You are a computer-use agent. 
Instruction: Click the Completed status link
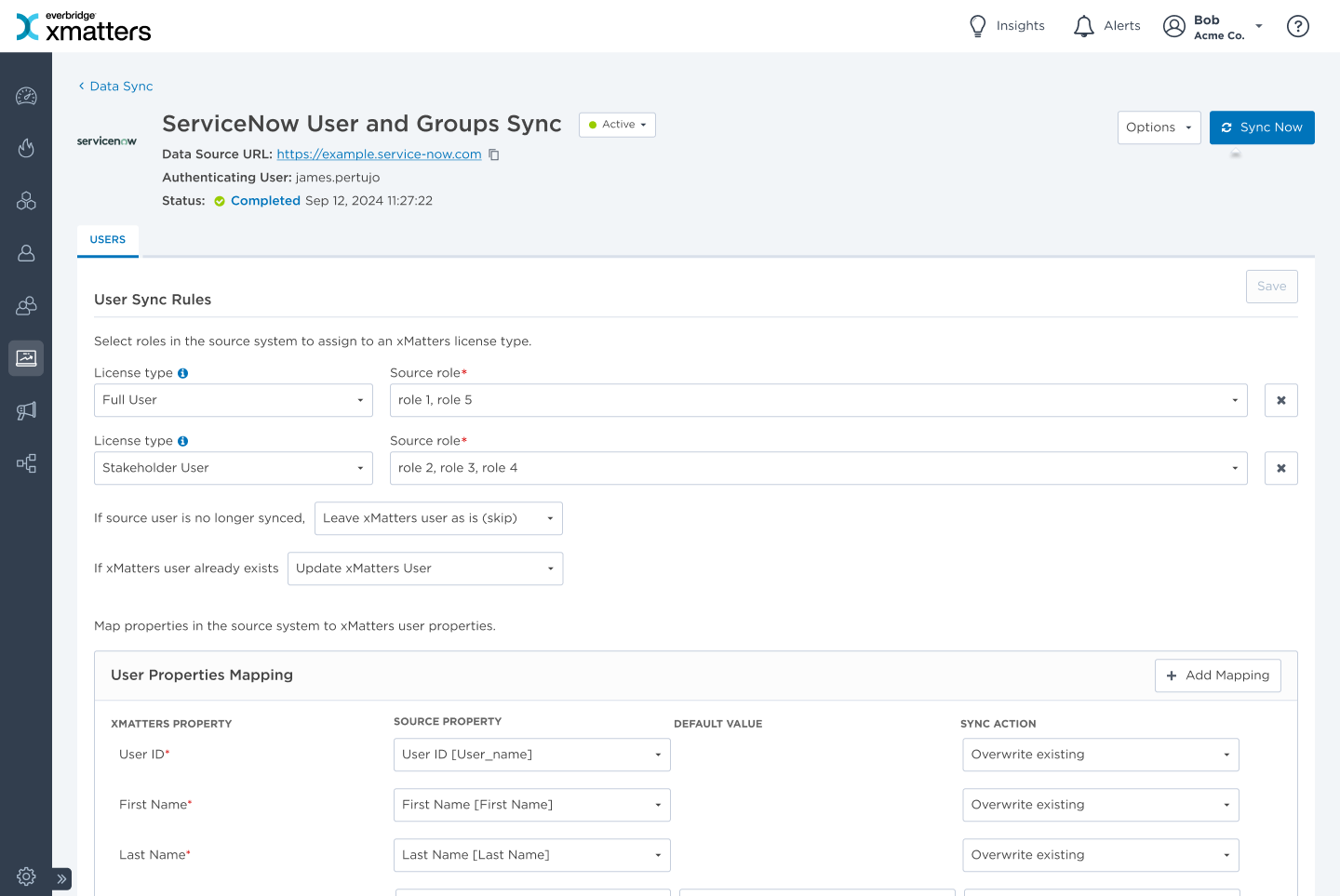tap(265, 201)
